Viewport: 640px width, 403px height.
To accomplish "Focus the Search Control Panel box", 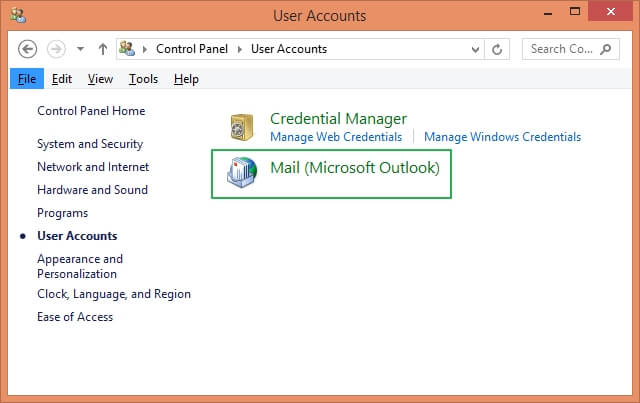I will [571, 49].
